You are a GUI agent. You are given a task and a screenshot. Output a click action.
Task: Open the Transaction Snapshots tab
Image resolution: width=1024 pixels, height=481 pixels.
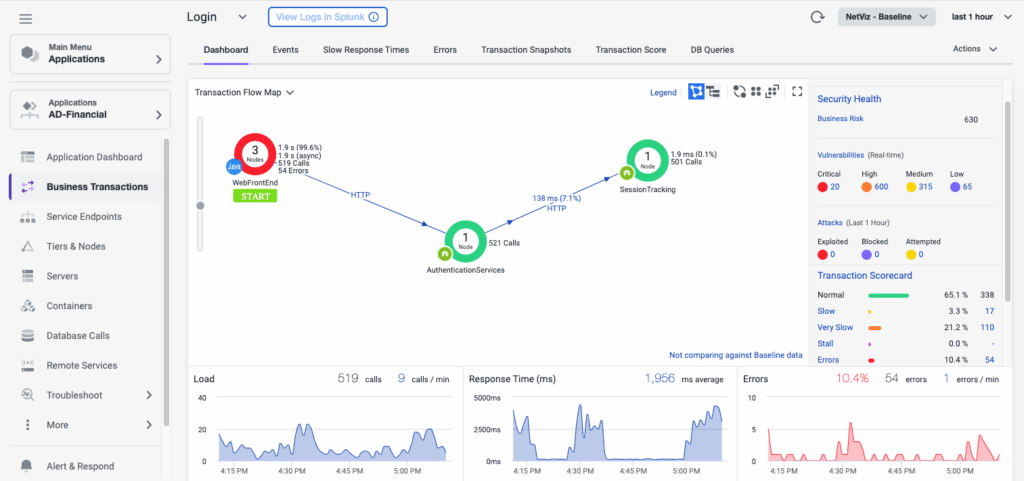coord(526,50)
